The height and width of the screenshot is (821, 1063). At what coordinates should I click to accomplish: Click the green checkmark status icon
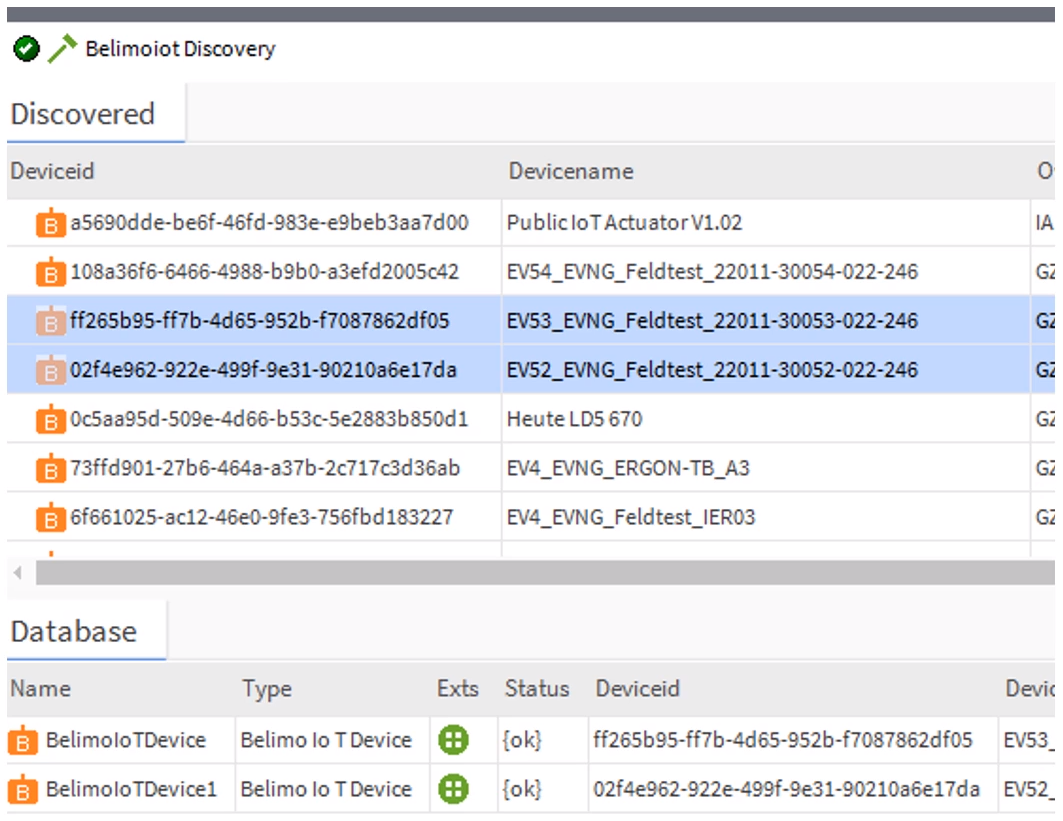pyautogui.click(x=27, y=49)
